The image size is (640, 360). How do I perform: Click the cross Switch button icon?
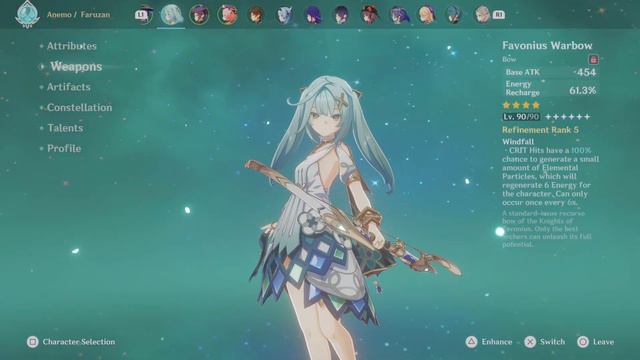(x=530, y=342)
